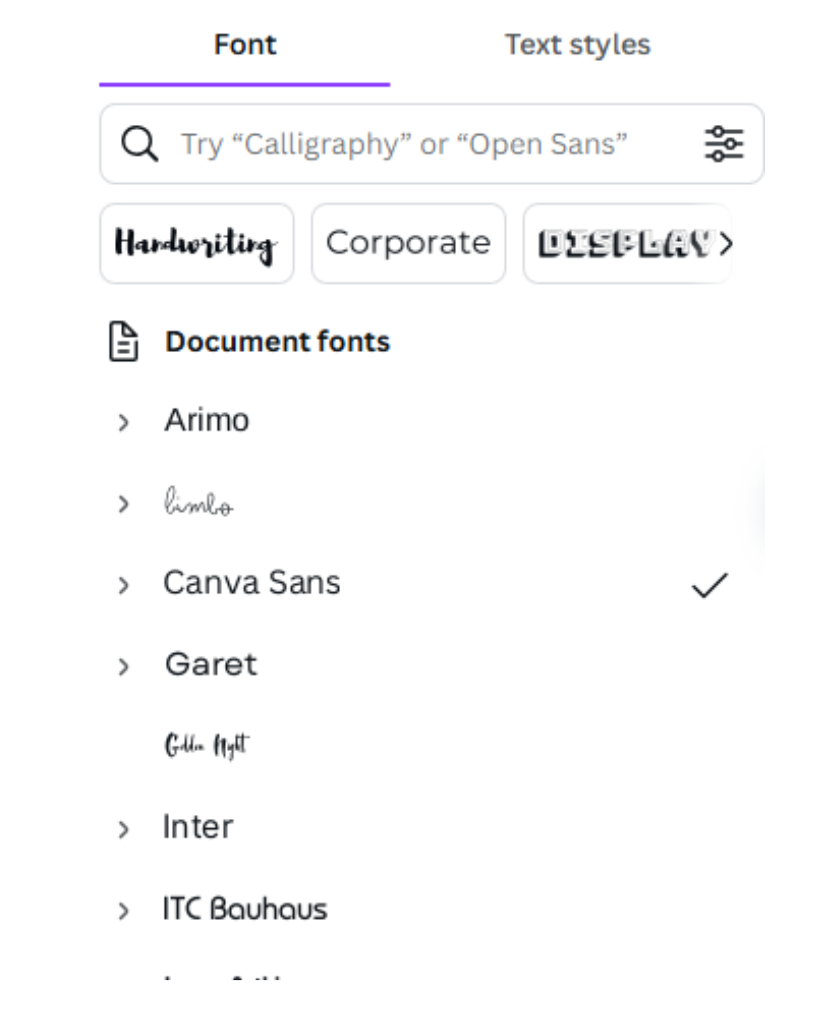The width and height of the screenshot is (840, 1032).
Task: Expand ITC Bauhaus font options
Action: click(124, 911)
